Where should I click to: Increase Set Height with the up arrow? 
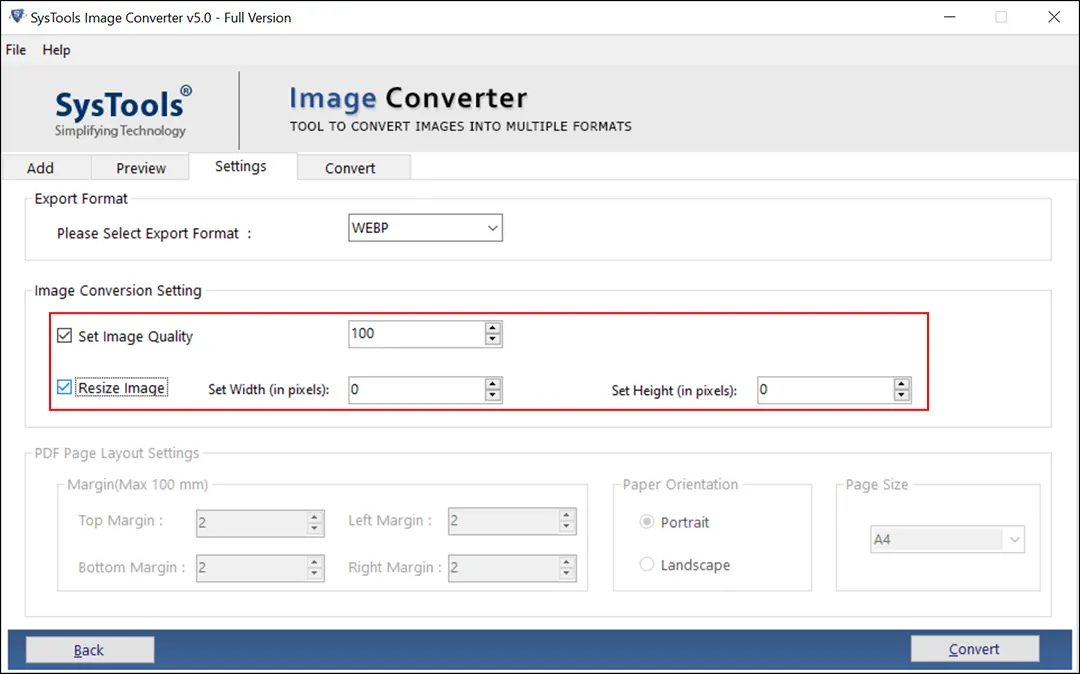902,384
